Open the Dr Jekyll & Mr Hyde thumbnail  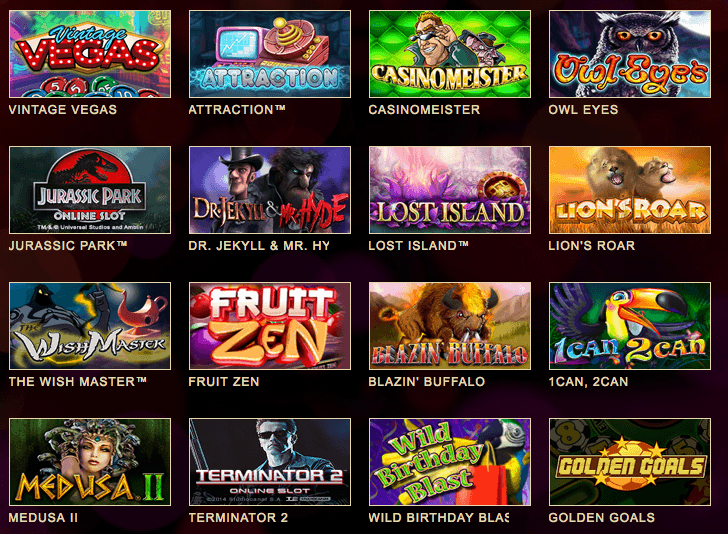point(270,190)
